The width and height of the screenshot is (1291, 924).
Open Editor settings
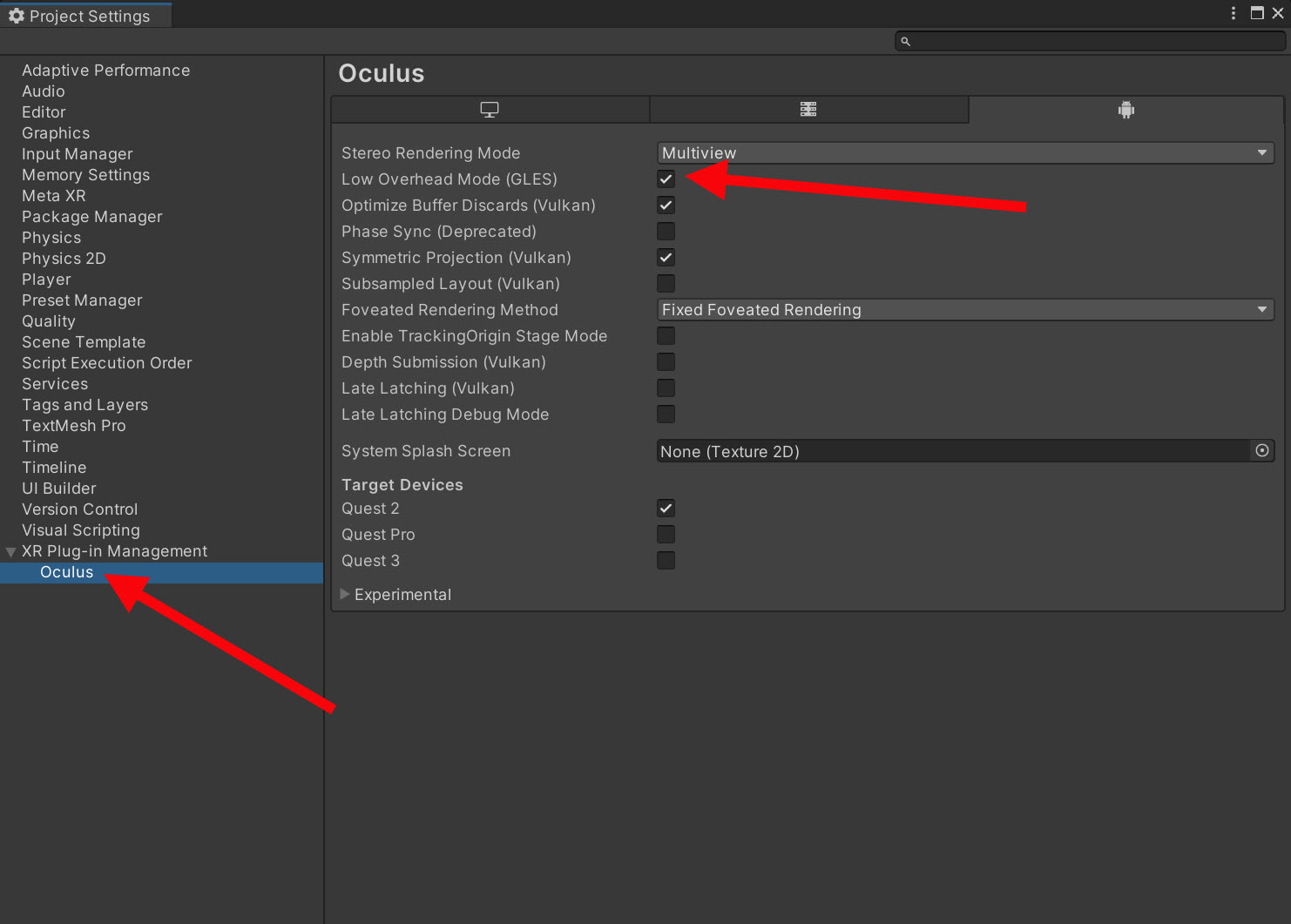pos(44,112)
